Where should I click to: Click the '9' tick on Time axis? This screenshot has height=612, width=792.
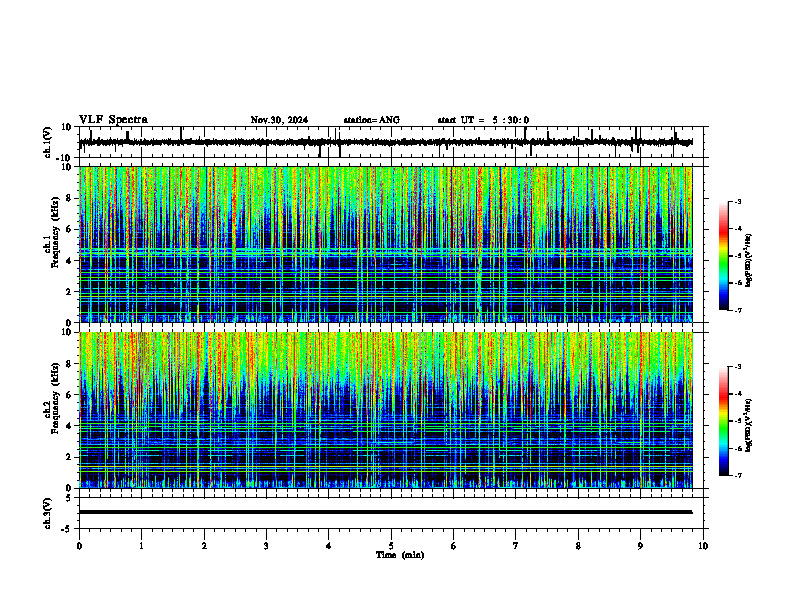tap(640, 546)
